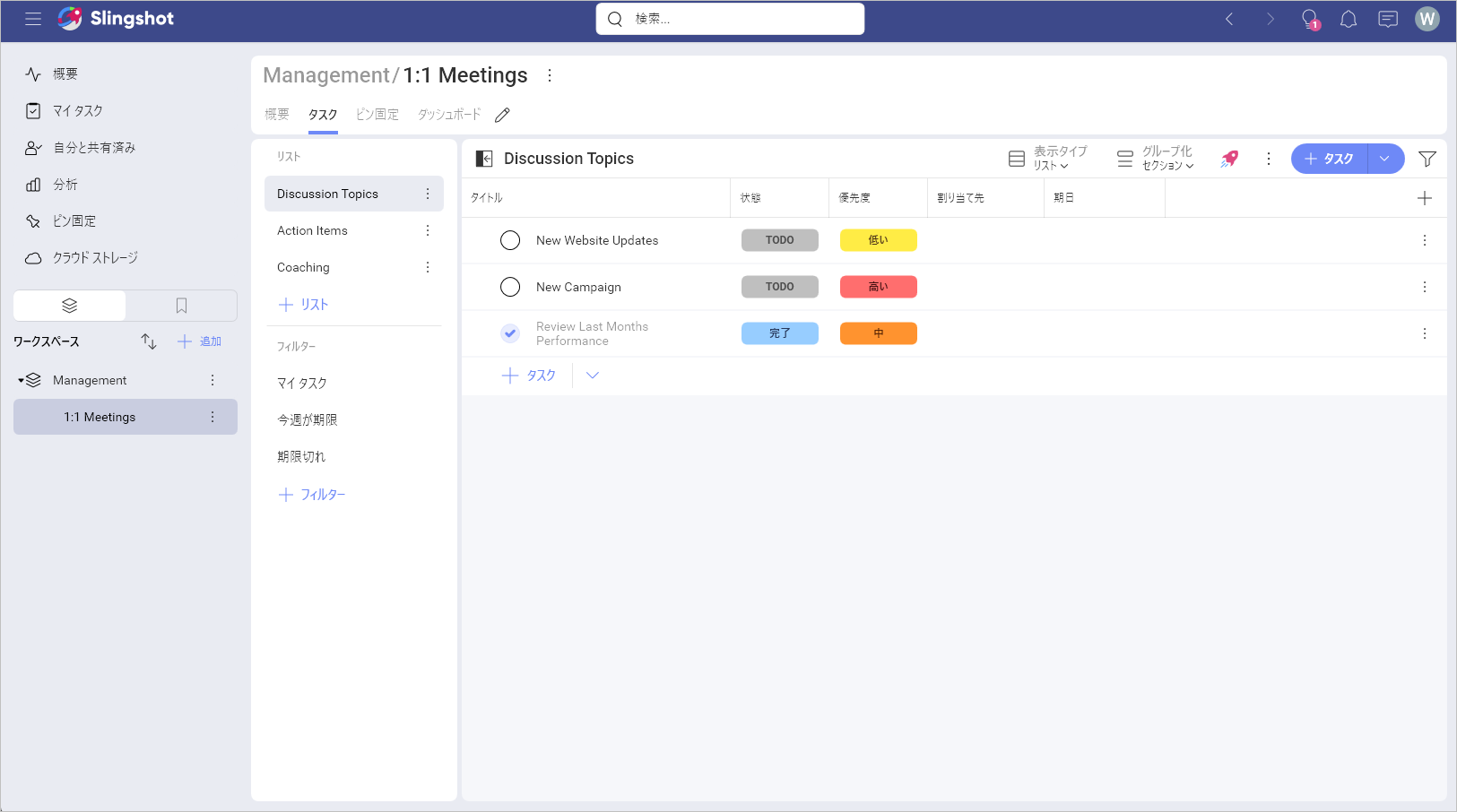Mark New Campaign as complete
Viewport: 1457px width, 812px height.
pyautogui.click(x=510, y=287)
